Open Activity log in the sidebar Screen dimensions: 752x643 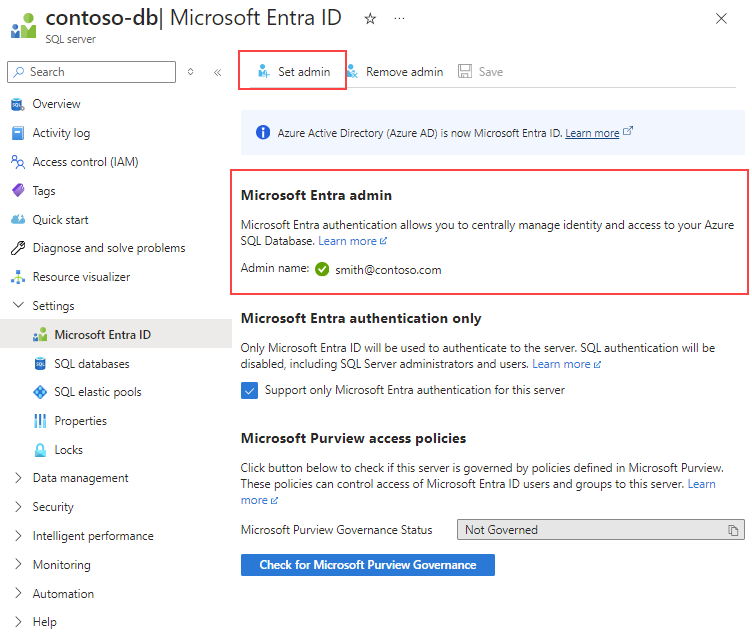tap(61, 133)
